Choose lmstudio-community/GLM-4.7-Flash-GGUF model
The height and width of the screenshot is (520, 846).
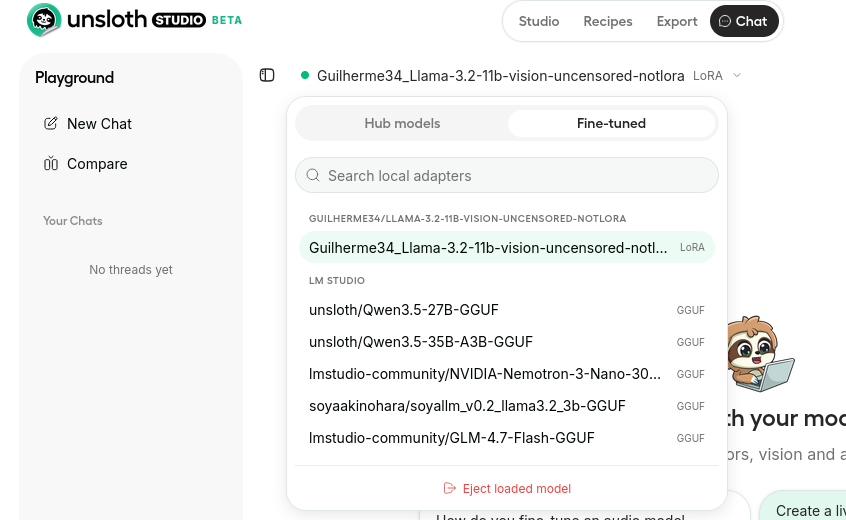[x=452, y=438]
